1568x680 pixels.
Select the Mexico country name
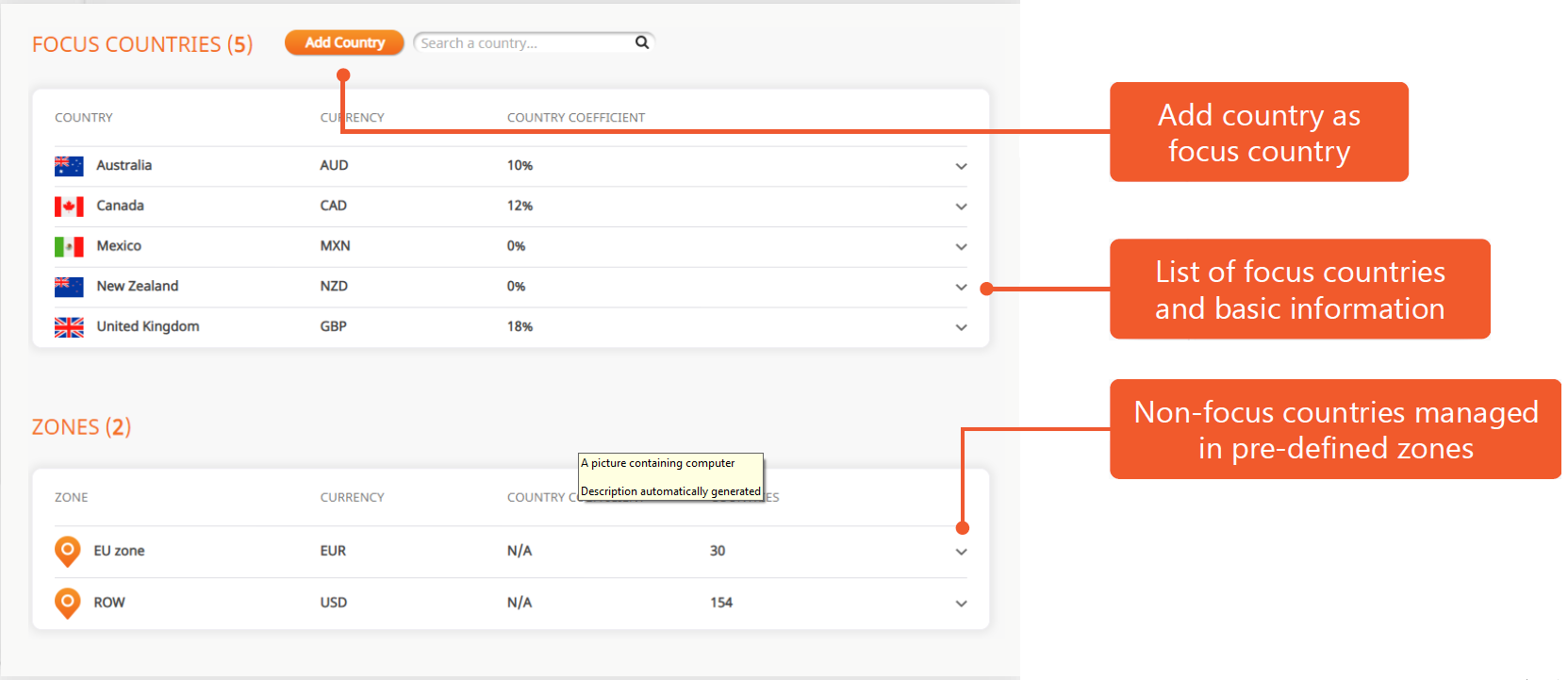(119, 246)
